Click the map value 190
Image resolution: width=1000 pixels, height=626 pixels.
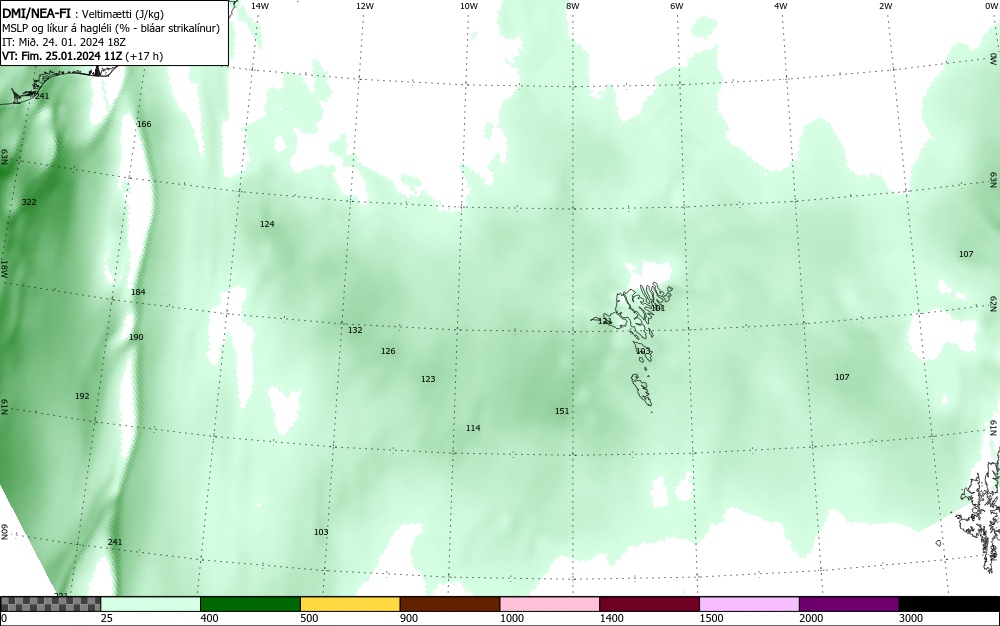pyautogui.click(x=136, y=337)
